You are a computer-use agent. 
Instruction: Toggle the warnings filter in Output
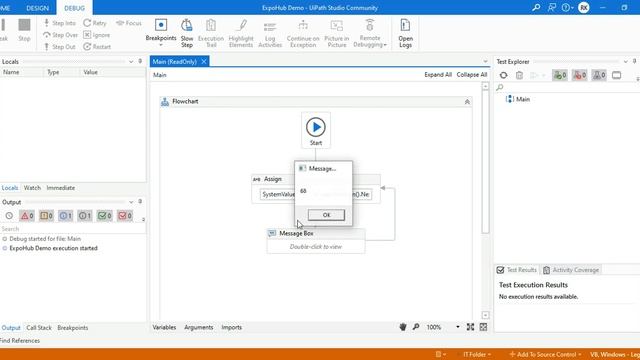(x=46, y=216)
